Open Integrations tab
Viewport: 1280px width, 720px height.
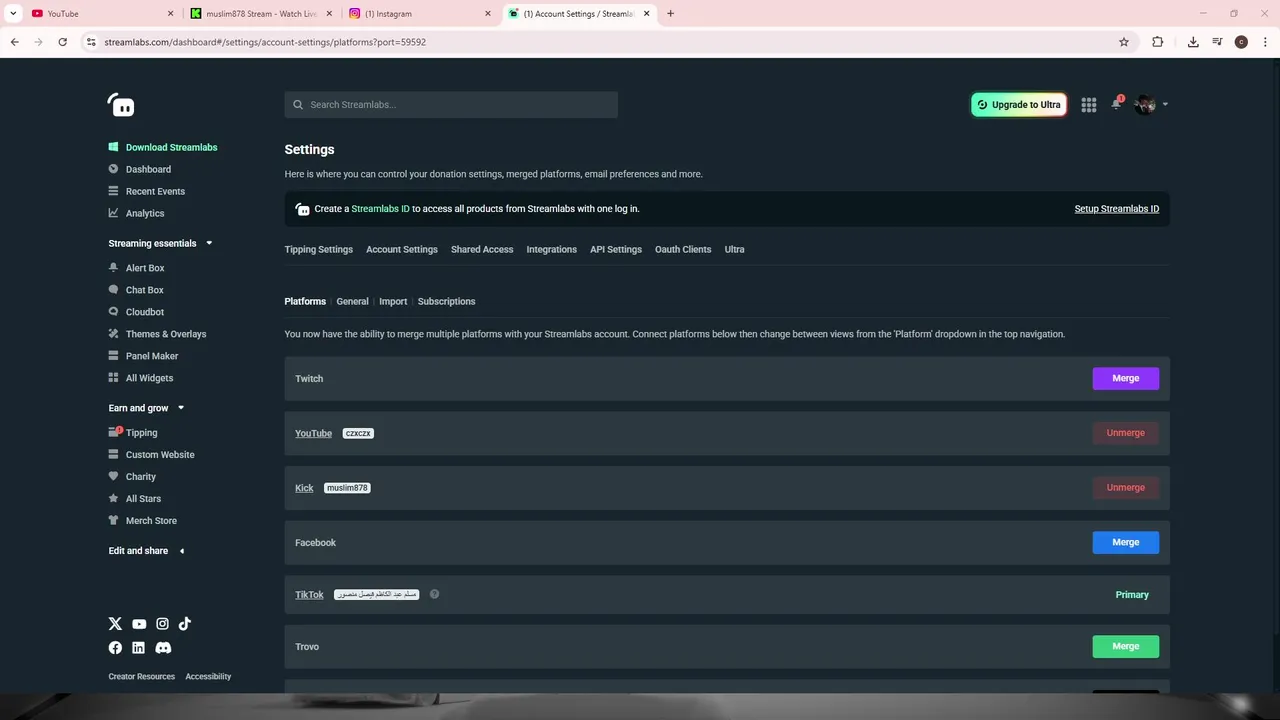tap(552, 249)
